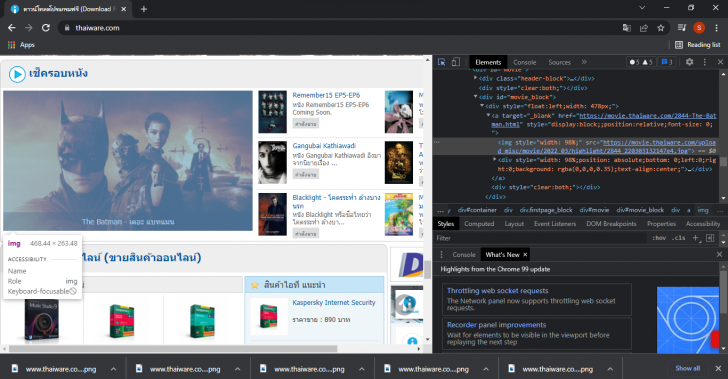Toggle the :hov element state button
This screenshot has height=379, width=728.
click(x=659, y=238)
